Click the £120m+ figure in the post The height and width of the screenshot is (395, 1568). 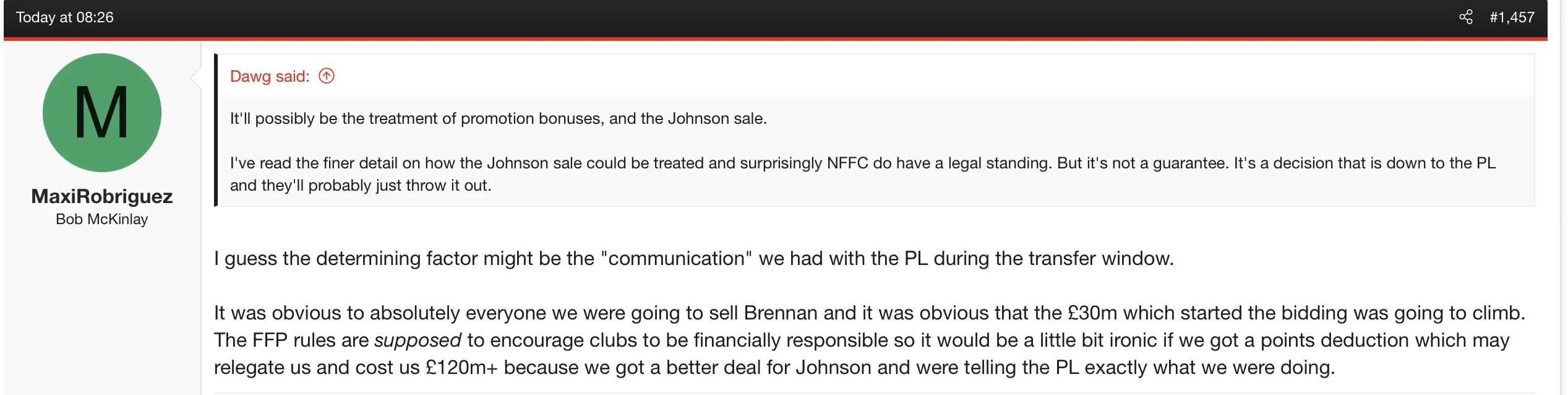click(x=461, y=367)
